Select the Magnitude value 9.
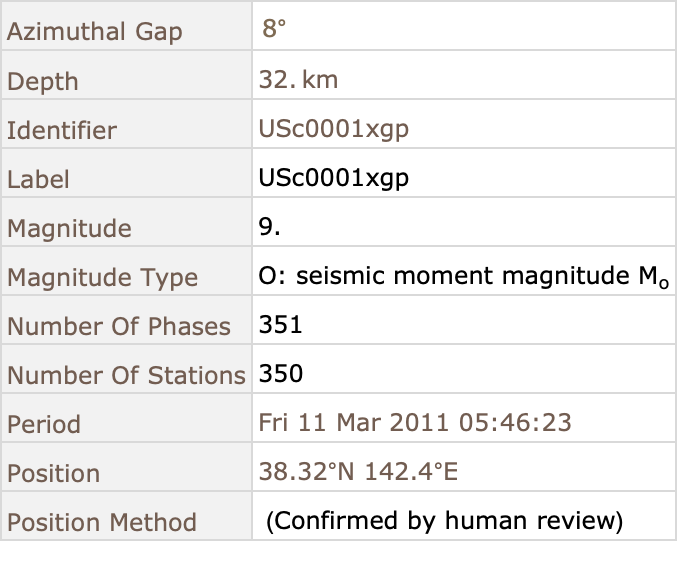This screenshot has width=679, height=571. 269,226
